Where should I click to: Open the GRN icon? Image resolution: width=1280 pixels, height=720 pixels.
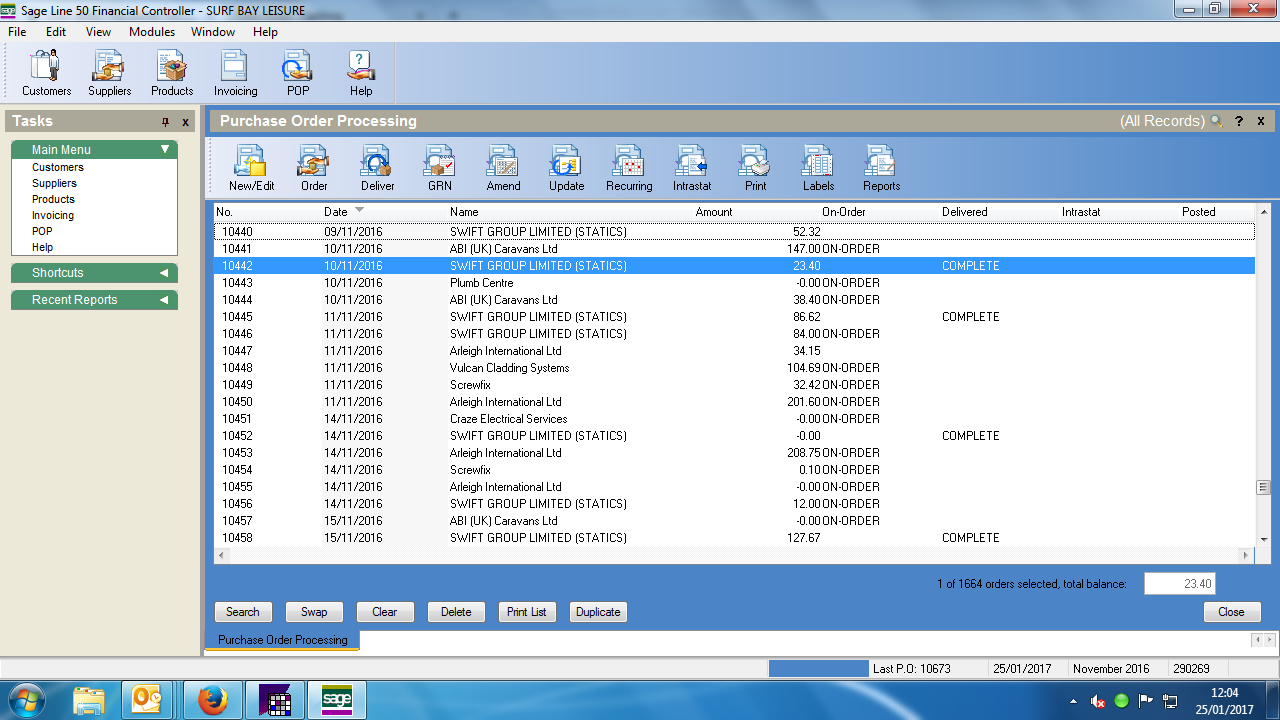440,167
